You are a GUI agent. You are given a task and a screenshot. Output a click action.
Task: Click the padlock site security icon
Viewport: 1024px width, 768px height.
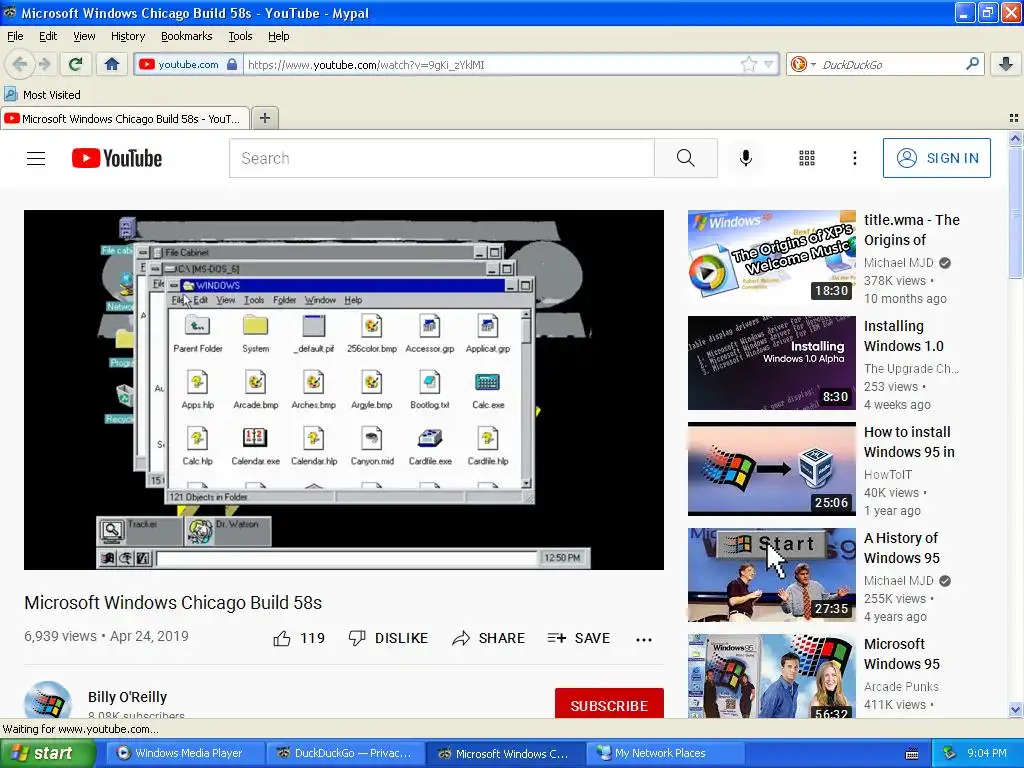pyautogui.click(x=232, y=64)
